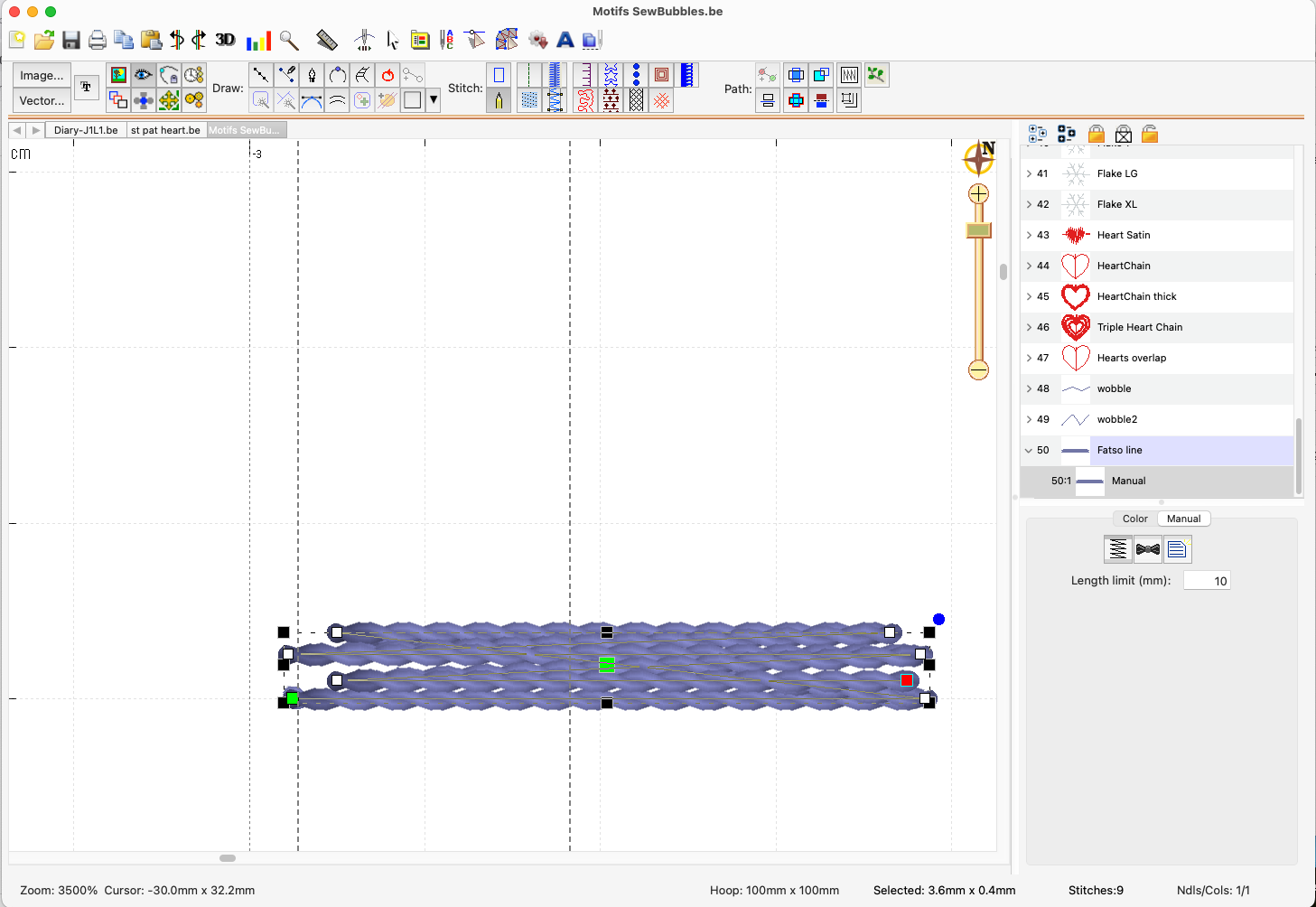Click the Vector... button
Image resolution: width=1316 pixels, height=907 pixels.
[x=42, y=100]
